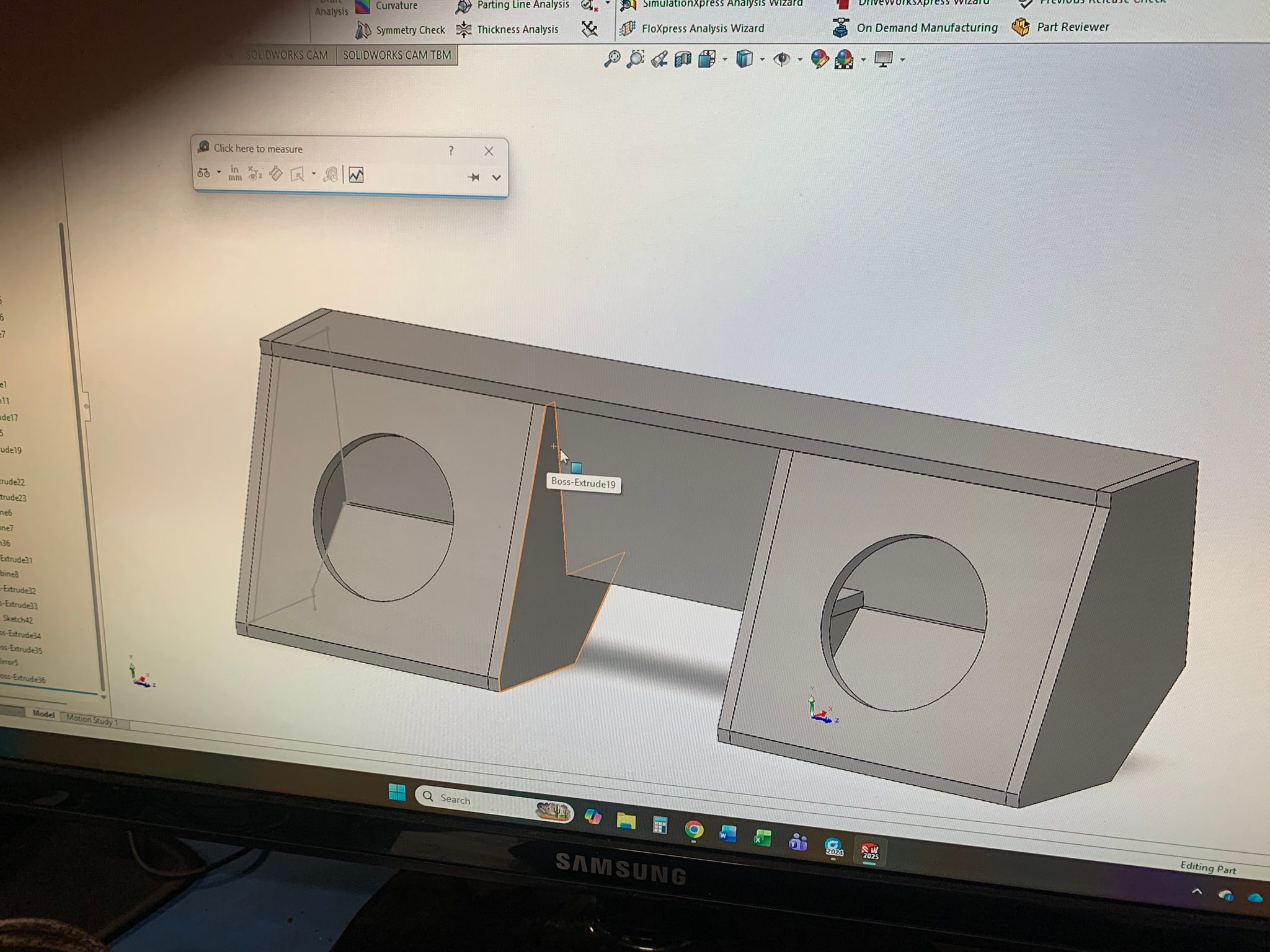
Task: Open View Orientation cube icon
Action: coord(706,59)
